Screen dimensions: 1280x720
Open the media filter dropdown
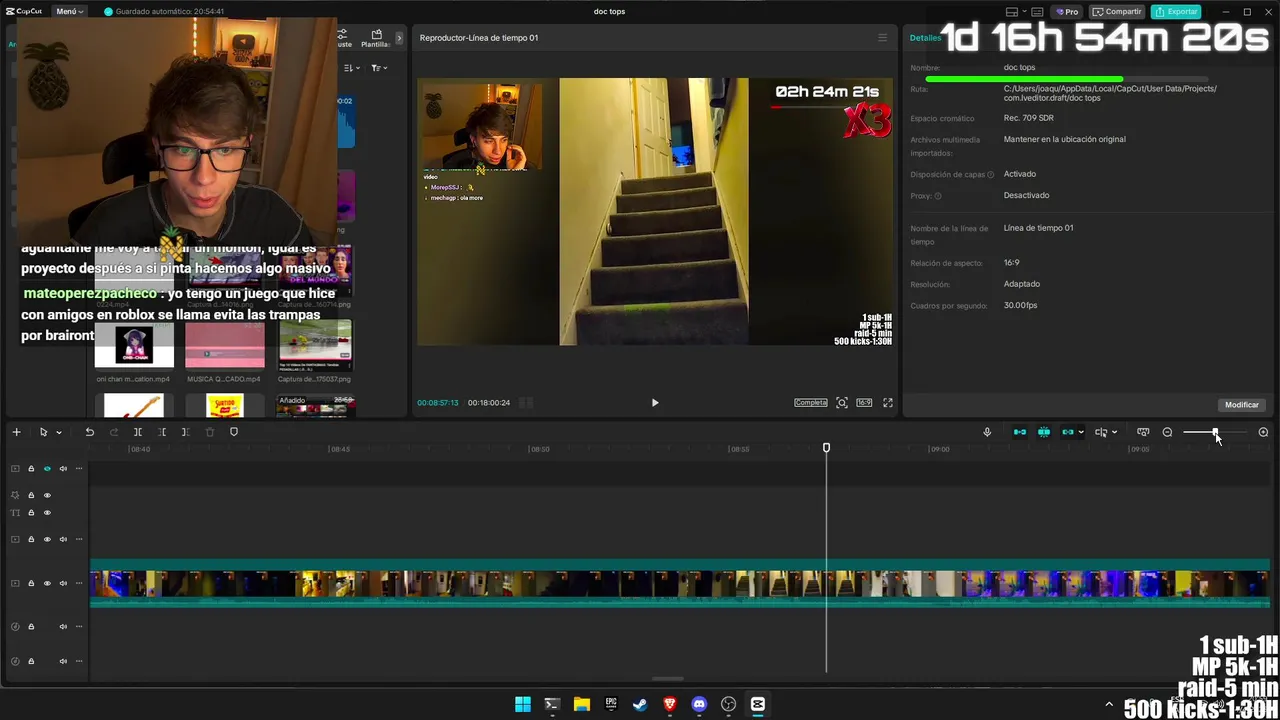(379, 68)
